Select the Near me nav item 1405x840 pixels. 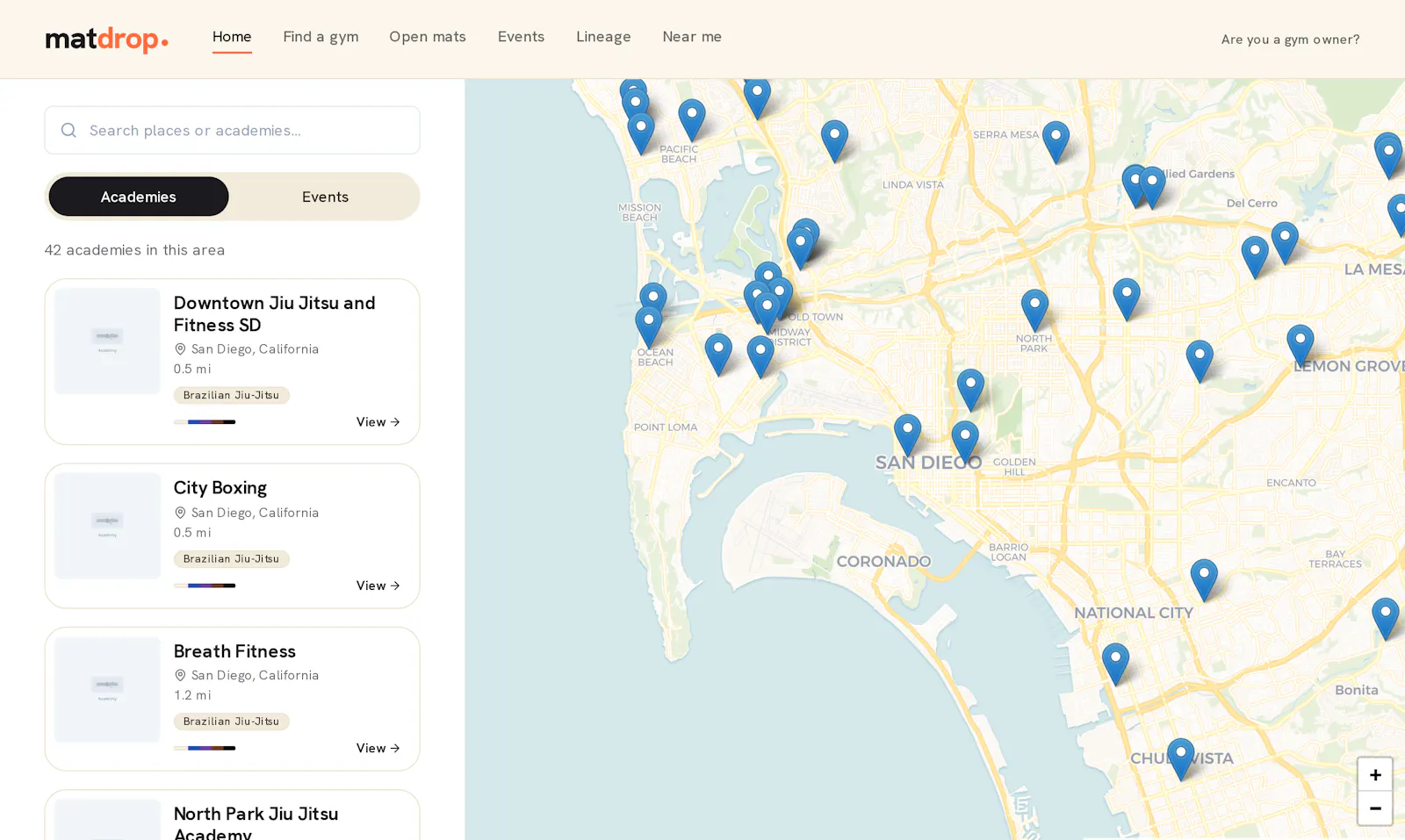pos(692,37)
